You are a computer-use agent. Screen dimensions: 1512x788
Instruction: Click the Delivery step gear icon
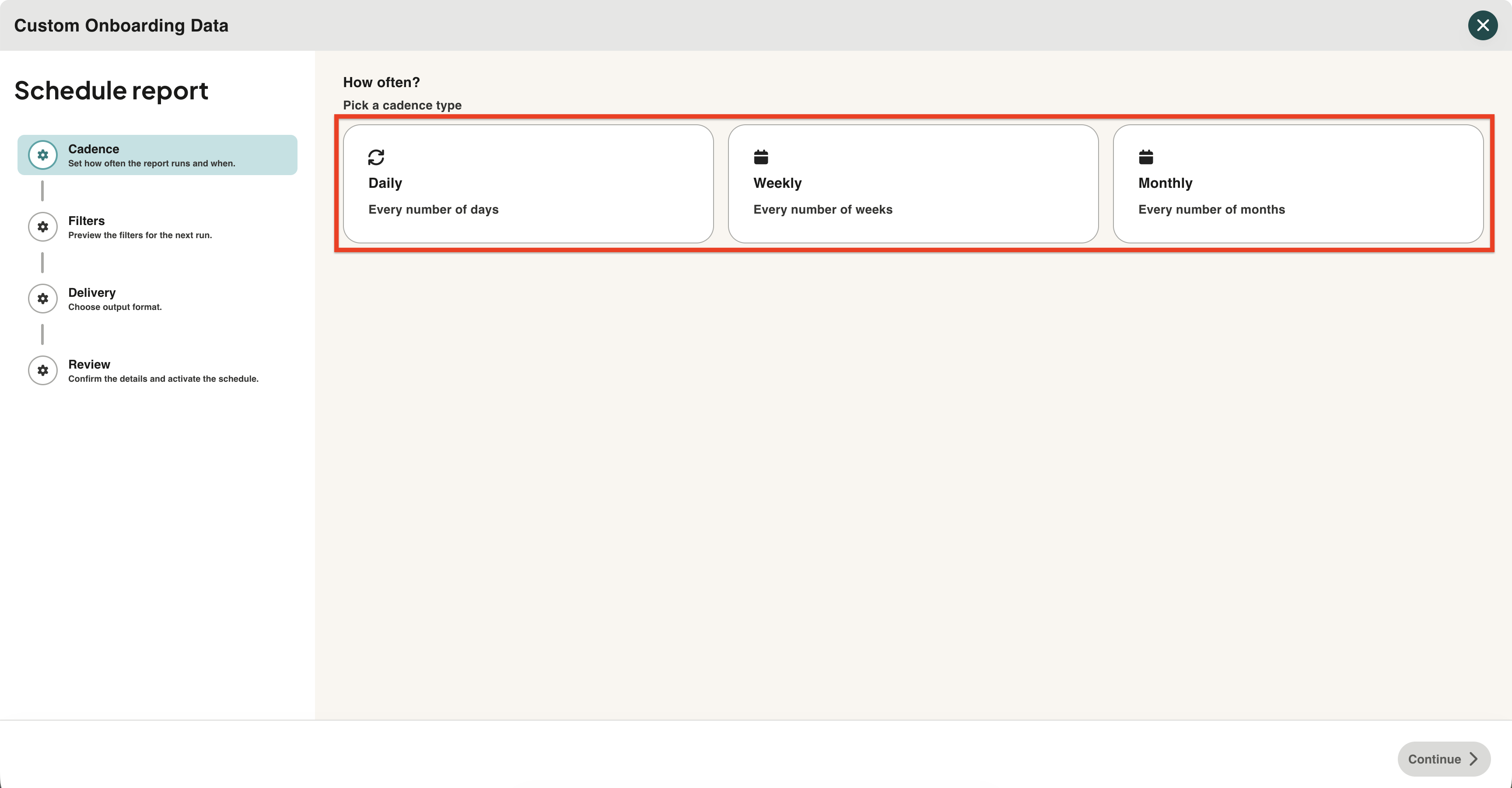click(x=43, y=298)
